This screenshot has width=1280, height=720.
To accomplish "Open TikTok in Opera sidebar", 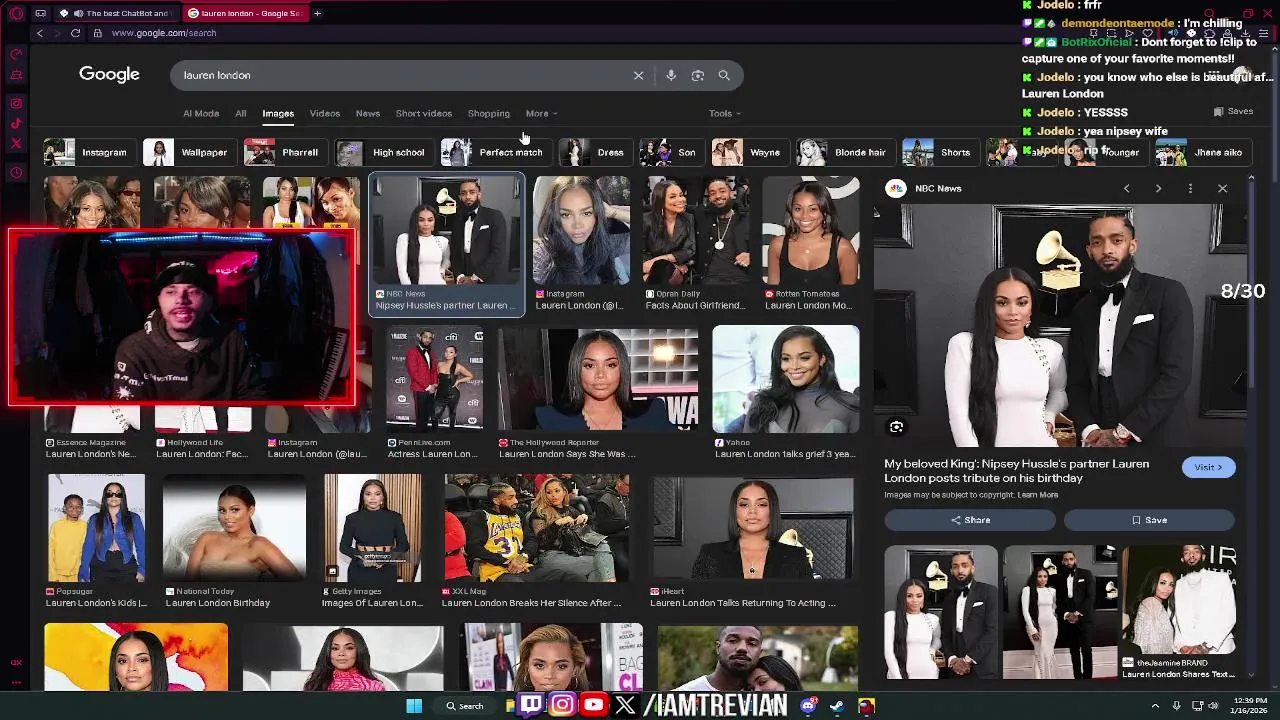I will click(16, 124).
